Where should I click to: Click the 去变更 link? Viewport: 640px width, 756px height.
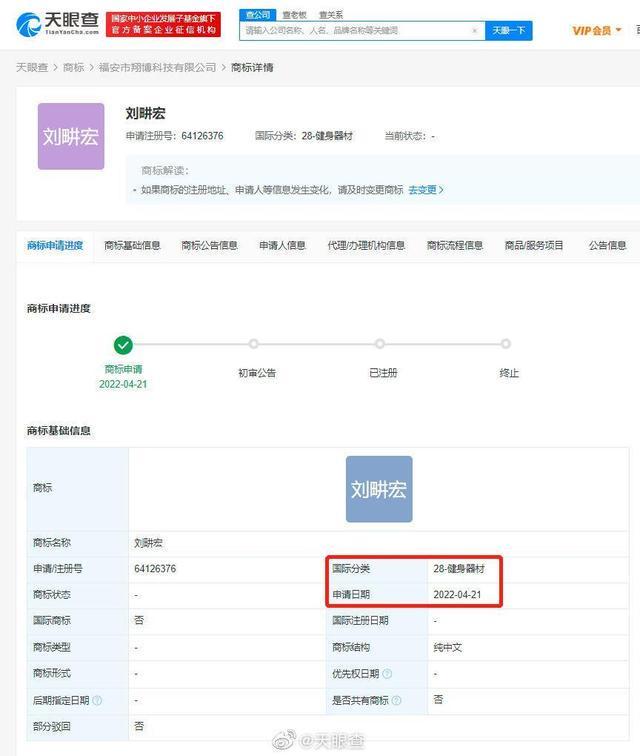click(x=425, y=190)
